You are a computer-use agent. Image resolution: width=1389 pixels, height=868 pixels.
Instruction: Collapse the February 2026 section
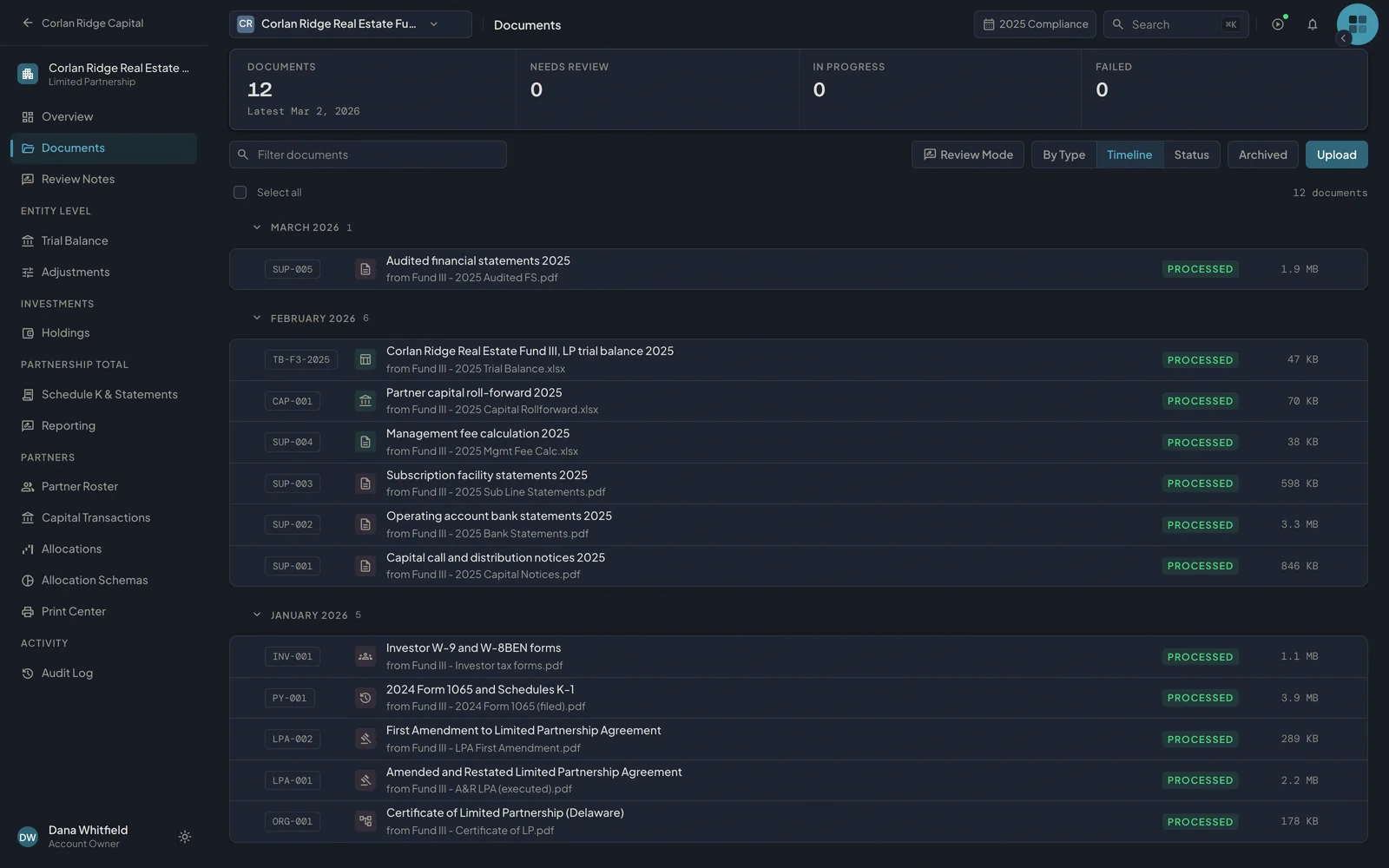click(257, 319)
